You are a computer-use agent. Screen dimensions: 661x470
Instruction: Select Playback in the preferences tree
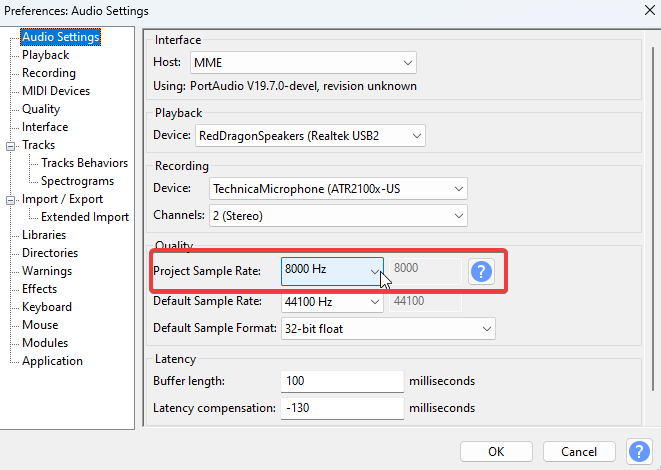click(x=46, y=55)
